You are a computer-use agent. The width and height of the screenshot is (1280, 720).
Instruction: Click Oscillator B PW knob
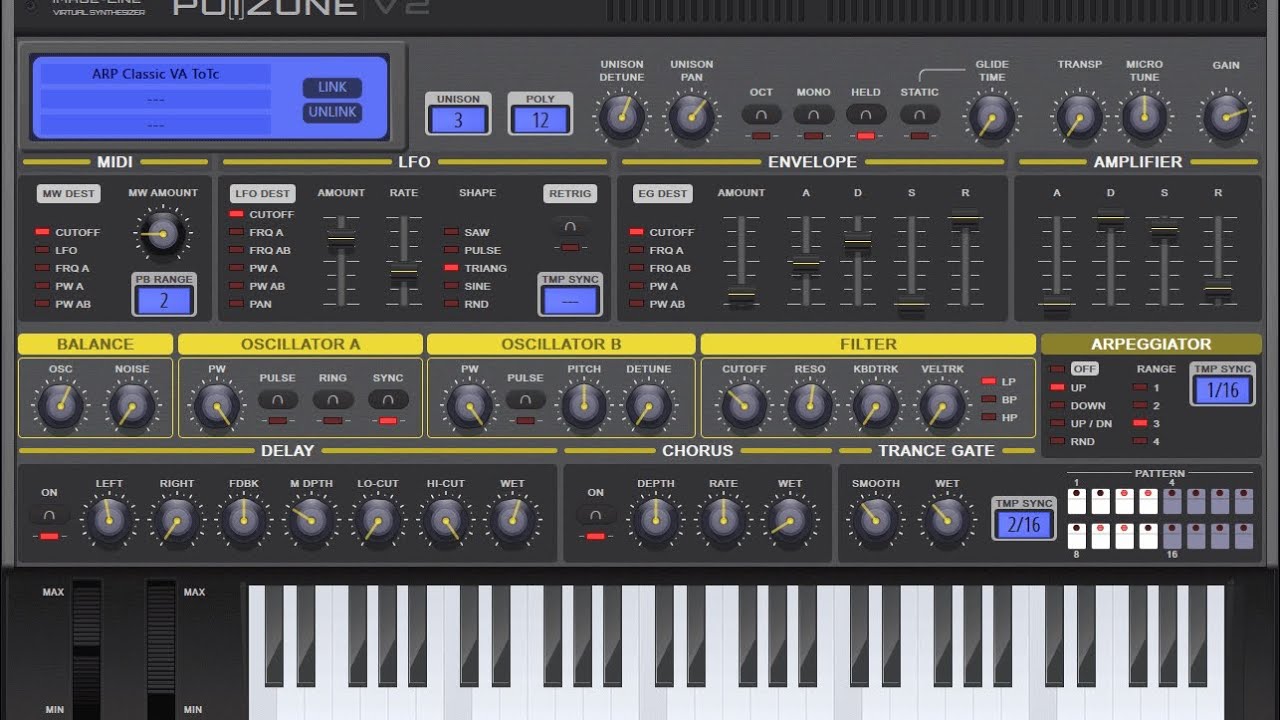(469, 406)
